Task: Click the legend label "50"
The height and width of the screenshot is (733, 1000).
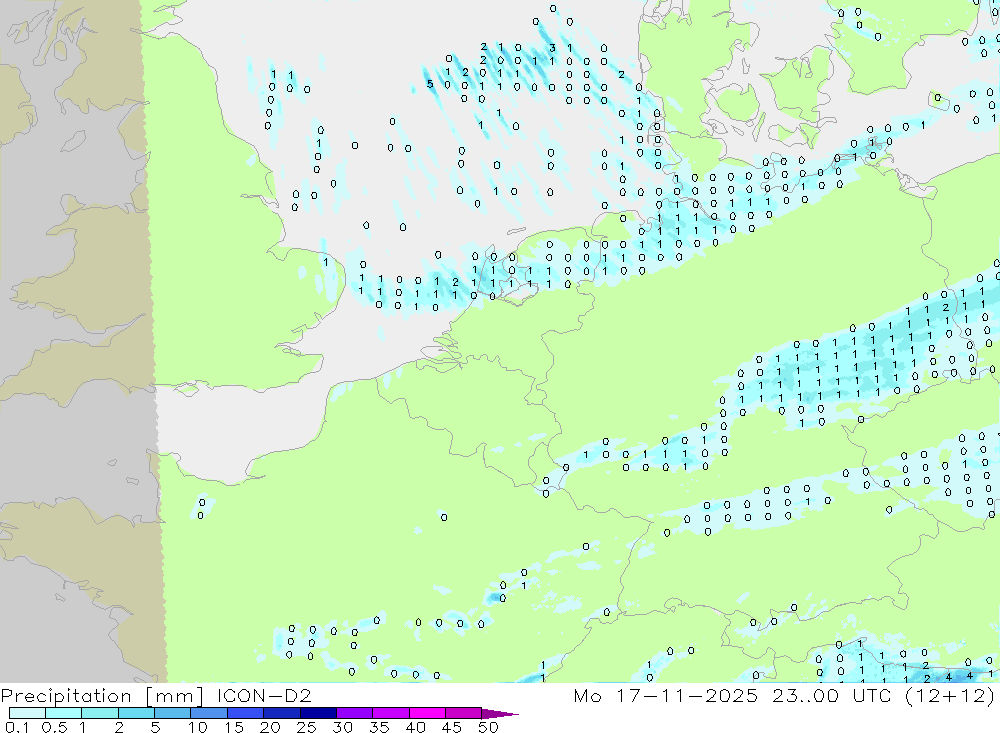Action: 488,727
